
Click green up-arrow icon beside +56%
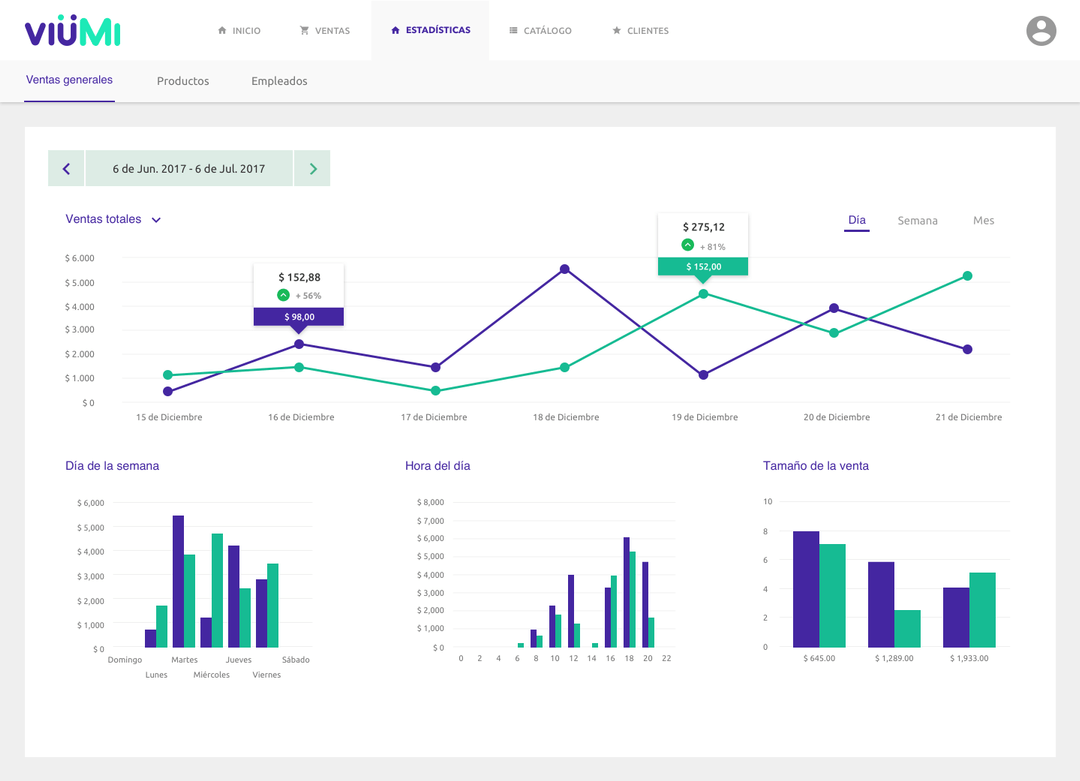click(x=283, y=295)
